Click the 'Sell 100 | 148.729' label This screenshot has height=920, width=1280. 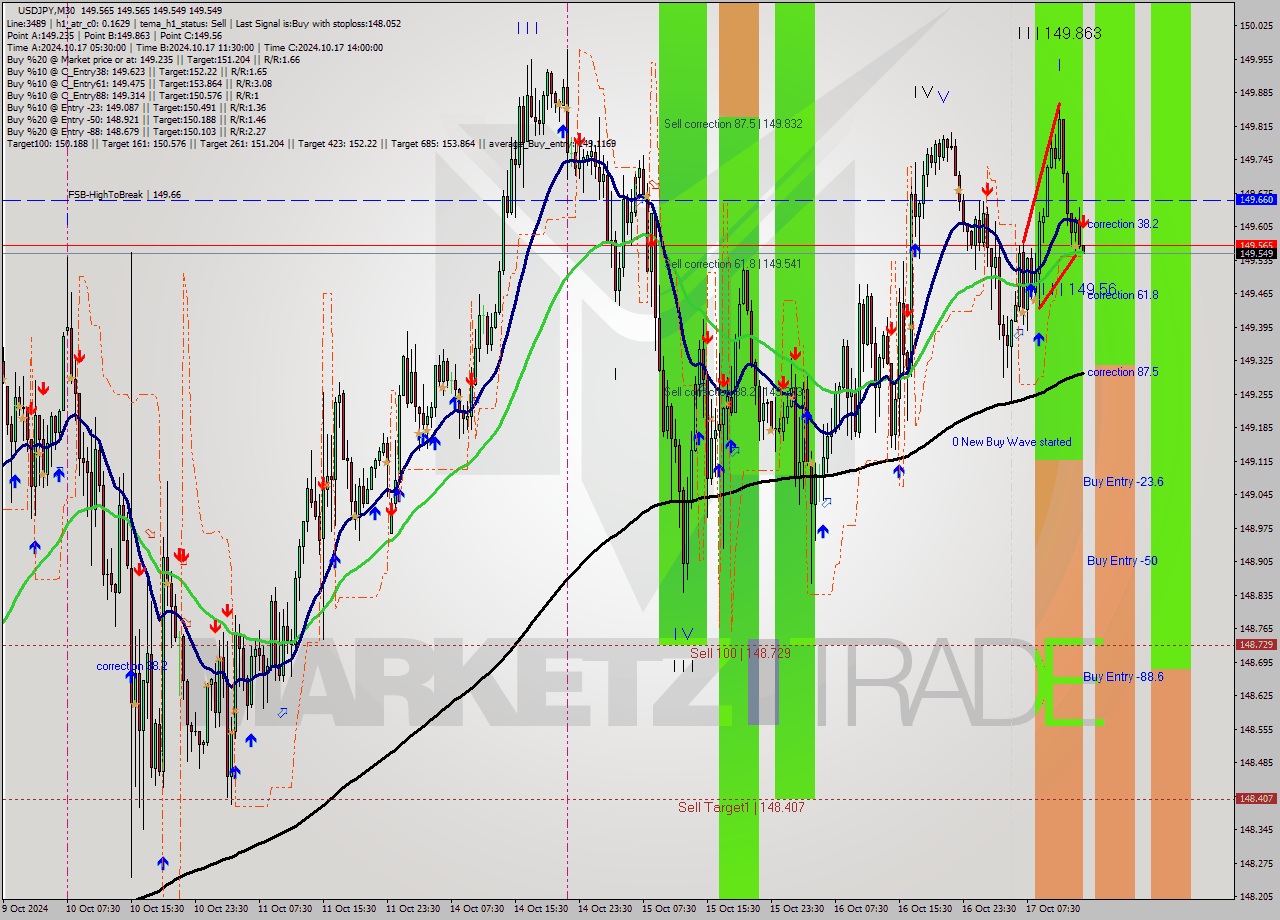[x=740, y=653]
